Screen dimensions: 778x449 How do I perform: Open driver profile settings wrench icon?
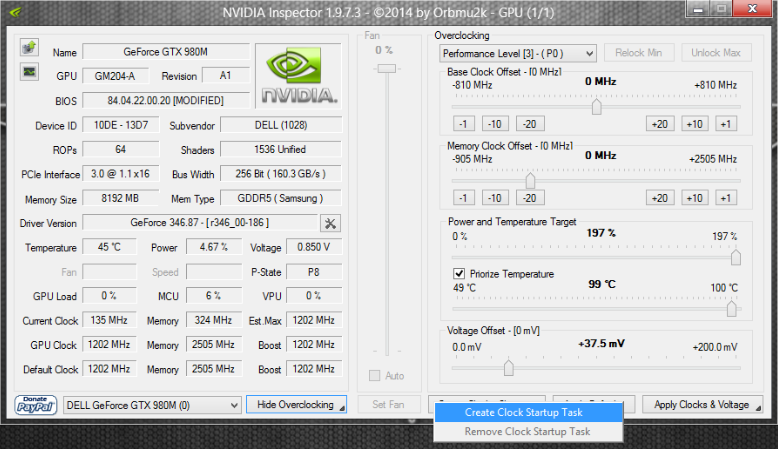coord(330,224)
